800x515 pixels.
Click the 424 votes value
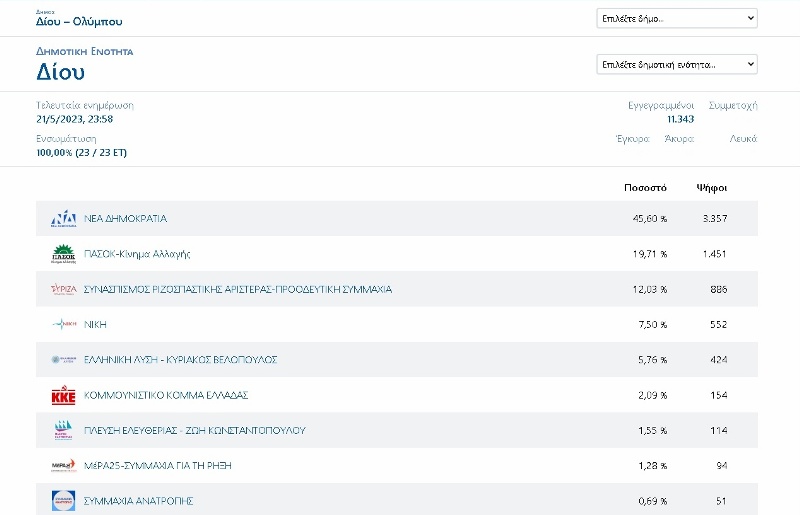click(x=719, y=360)
